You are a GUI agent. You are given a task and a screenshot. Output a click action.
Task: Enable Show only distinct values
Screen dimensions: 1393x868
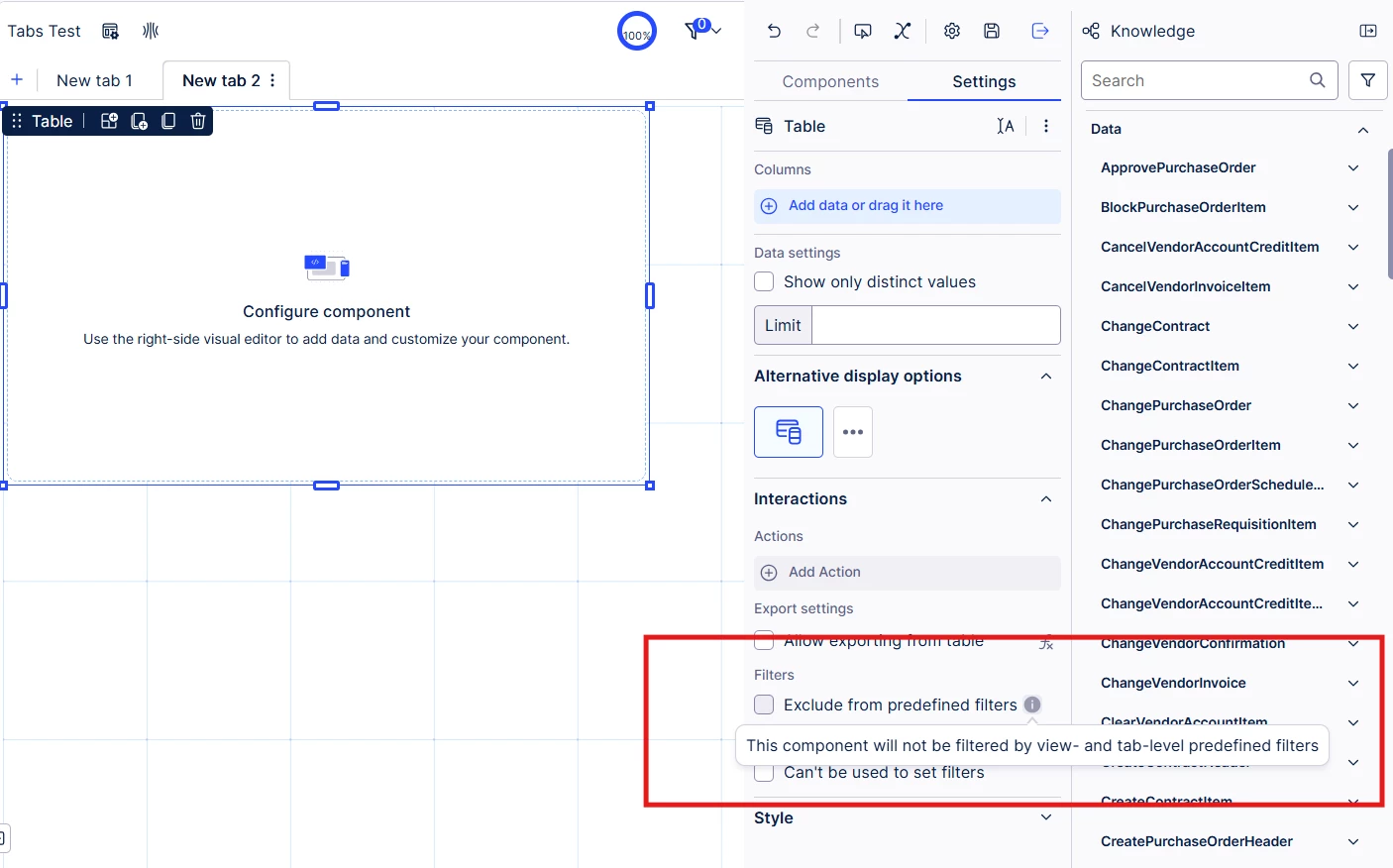tap(764, 282)
